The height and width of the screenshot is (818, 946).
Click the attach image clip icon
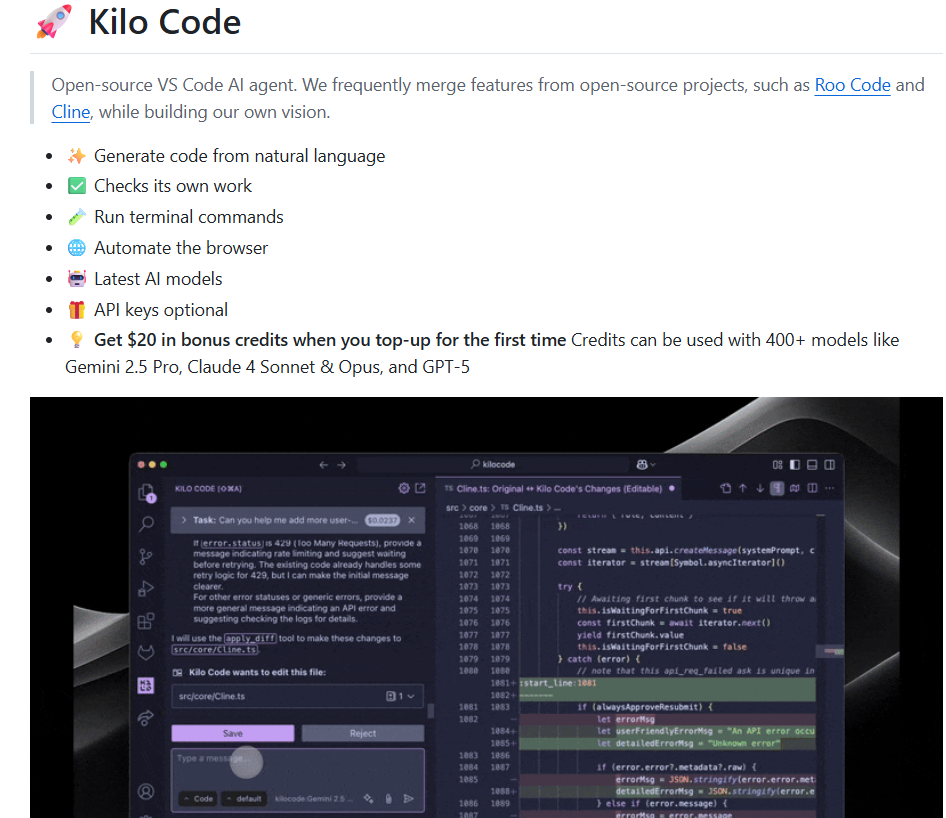pos(389,799)
